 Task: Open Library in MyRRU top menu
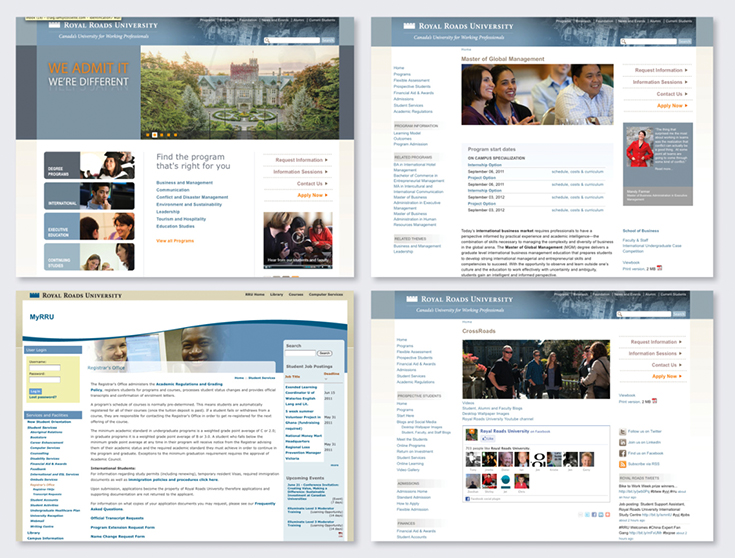[x=277, y=294]
